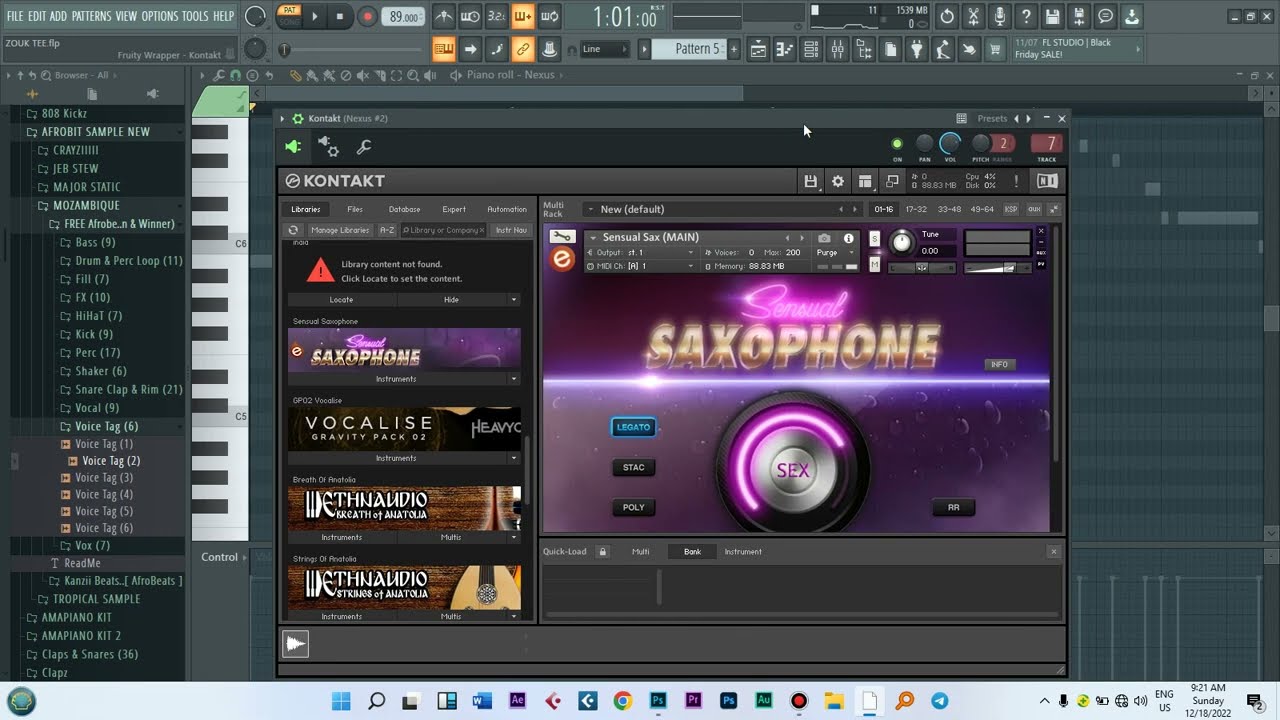The image size is (1280, 720).
Task: Click the FL Studio record button
Action: [367, 16]
